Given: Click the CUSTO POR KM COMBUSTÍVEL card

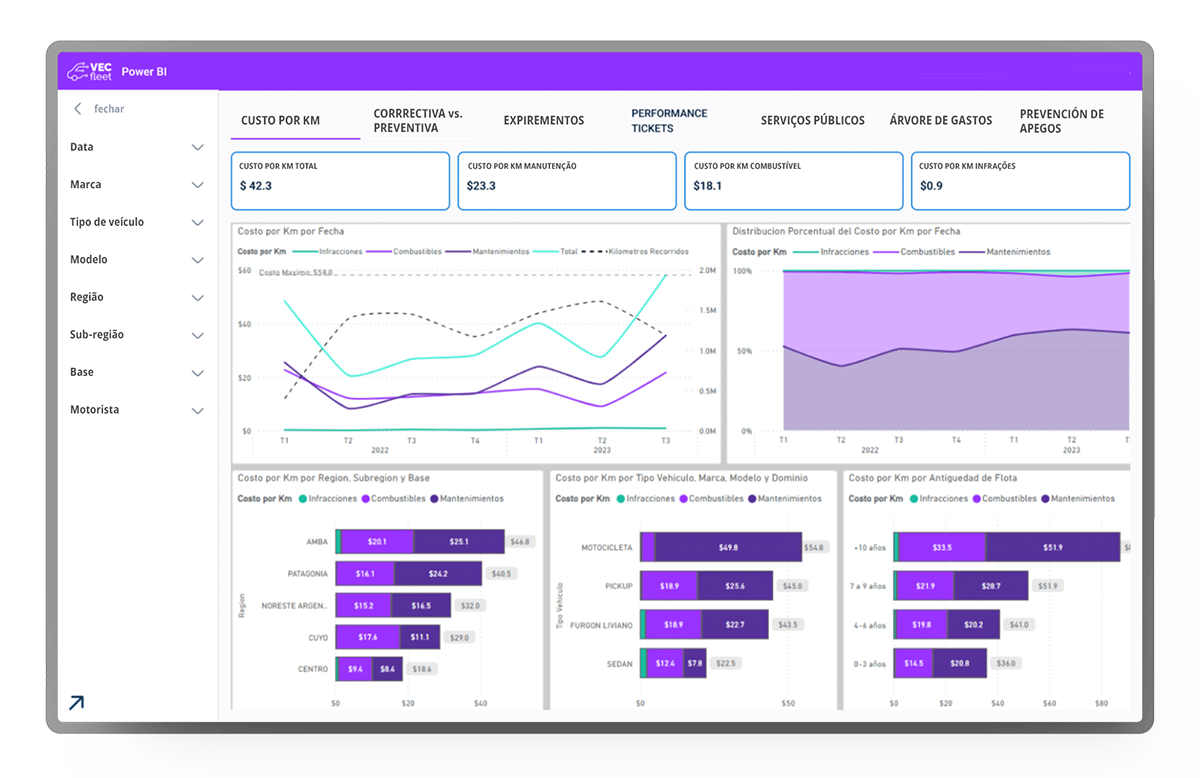Looking at the screenshot, I should pos(792,181).
